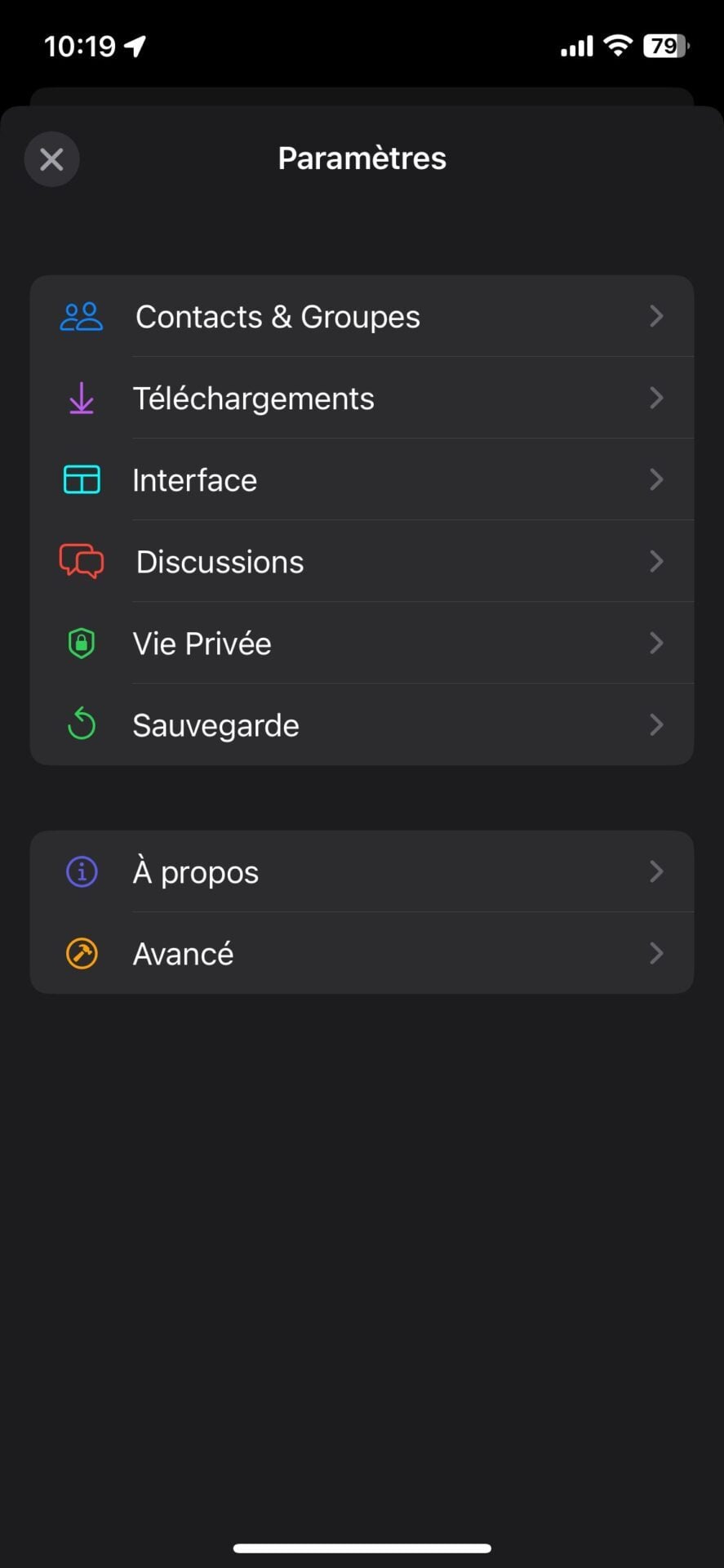Click the chevron beside Avancé
This screenshot has width=724, height=1568.
[x=656, y=954]
